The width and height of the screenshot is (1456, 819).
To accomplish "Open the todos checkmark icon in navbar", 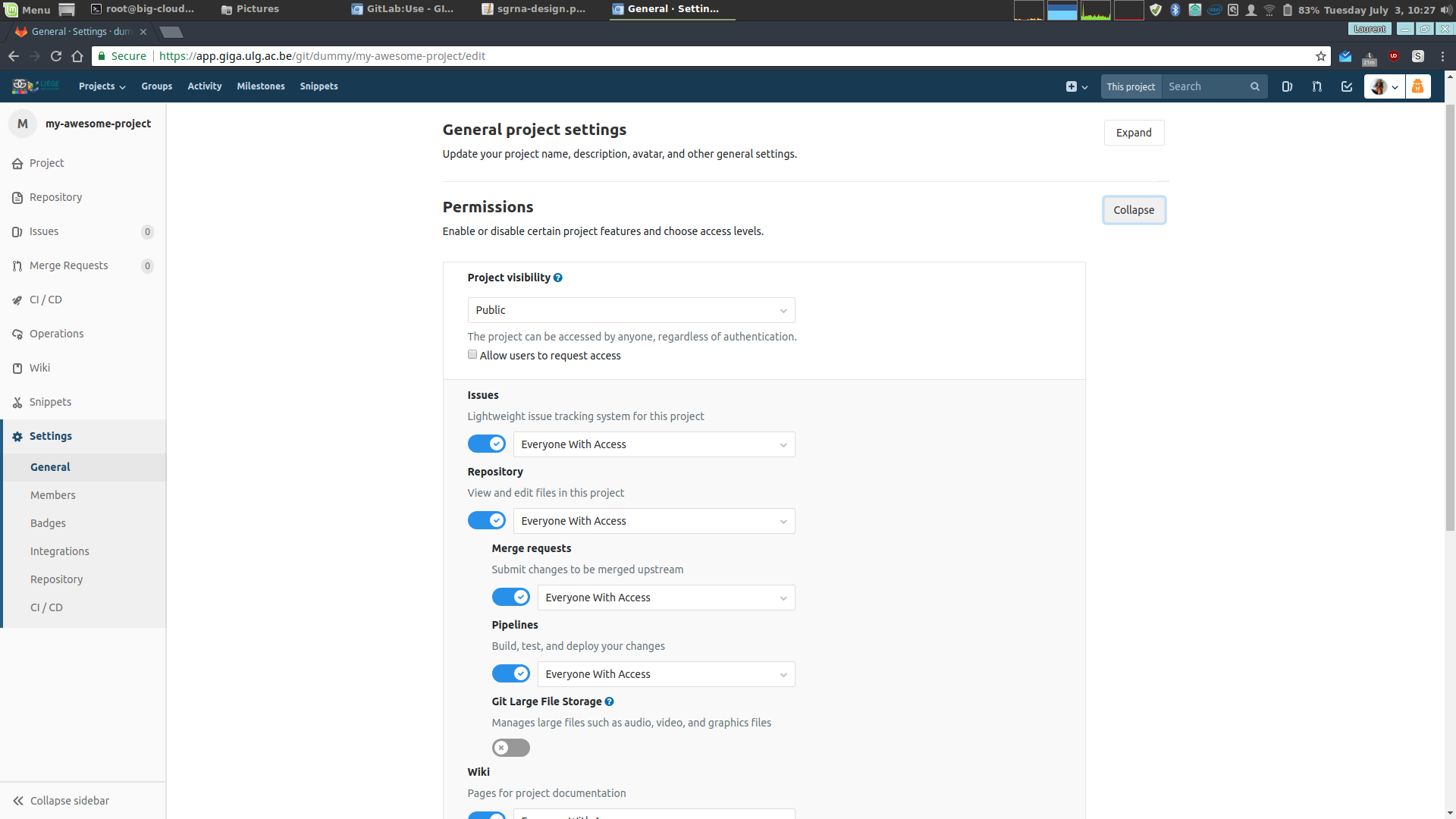I will [1347, 86].
